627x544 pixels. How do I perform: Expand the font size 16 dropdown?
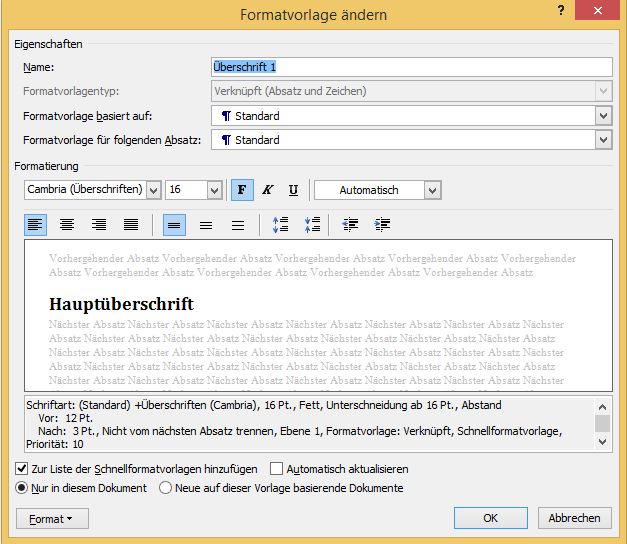(214, 190)
